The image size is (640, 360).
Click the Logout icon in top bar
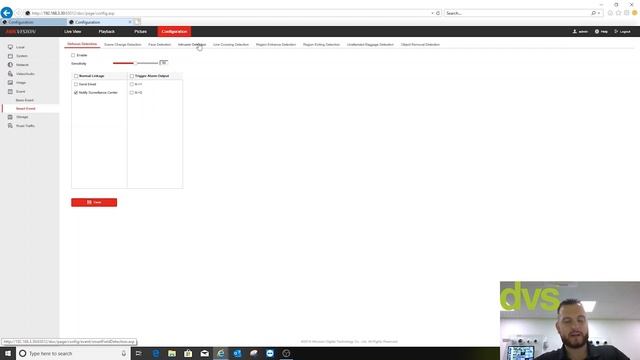tap(616, 31)
